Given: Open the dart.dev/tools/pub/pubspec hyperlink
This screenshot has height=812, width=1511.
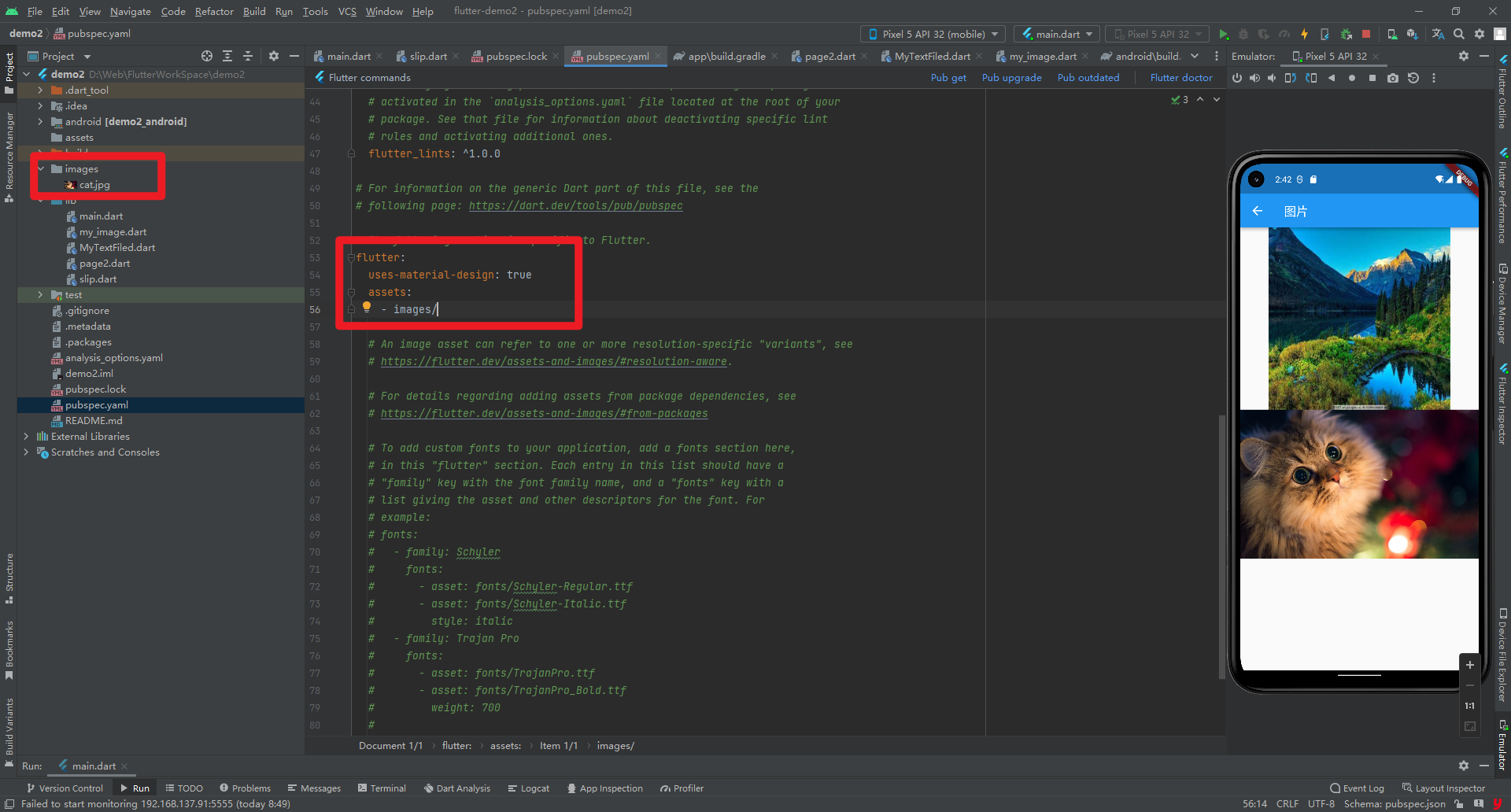Looking at the screenshot, I should point(575,205).
